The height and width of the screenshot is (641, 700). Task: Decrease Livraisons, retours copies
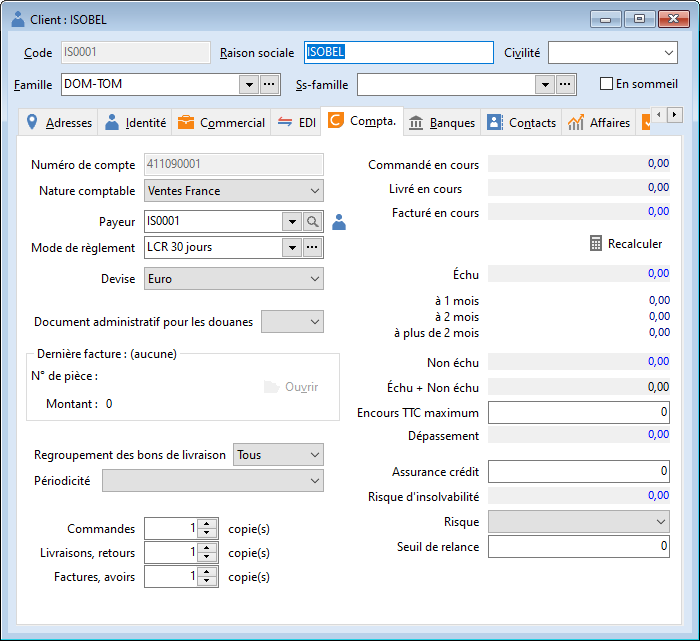pyautogui.click(x=206, y=557)
